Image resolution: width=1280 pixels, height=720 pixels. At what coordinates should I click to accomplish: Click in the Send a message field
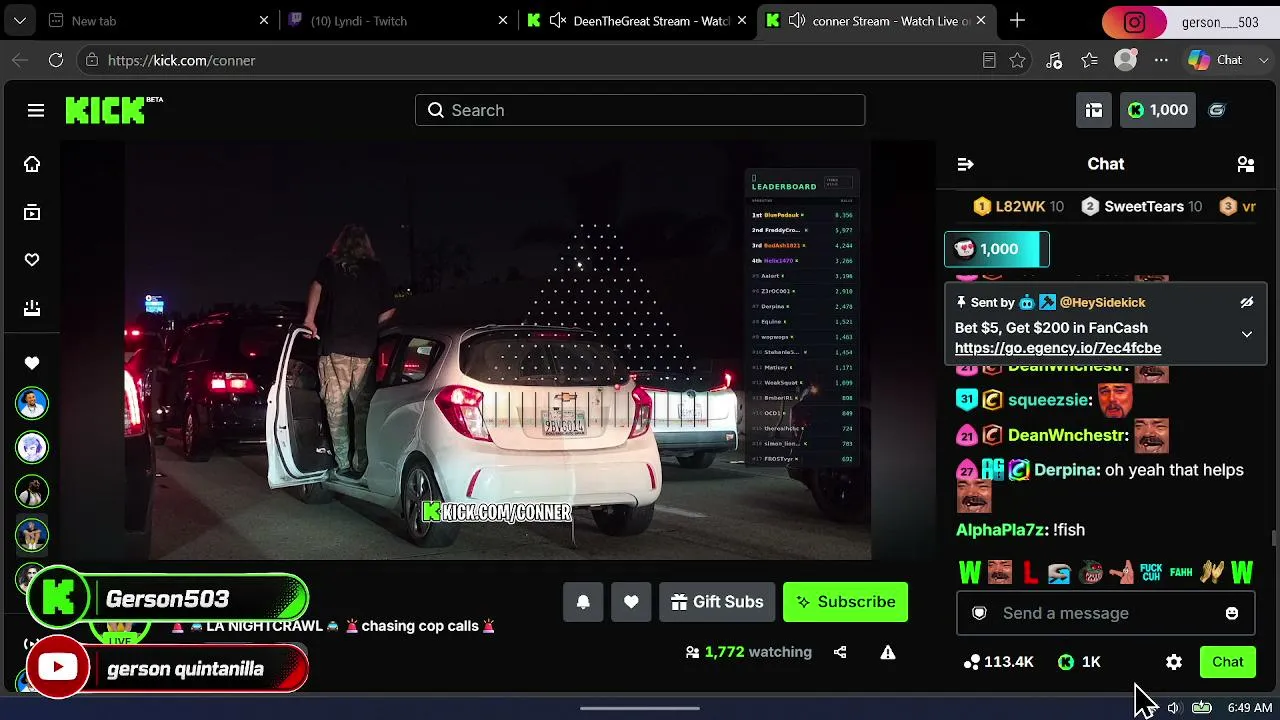[x=1105, y=613]
